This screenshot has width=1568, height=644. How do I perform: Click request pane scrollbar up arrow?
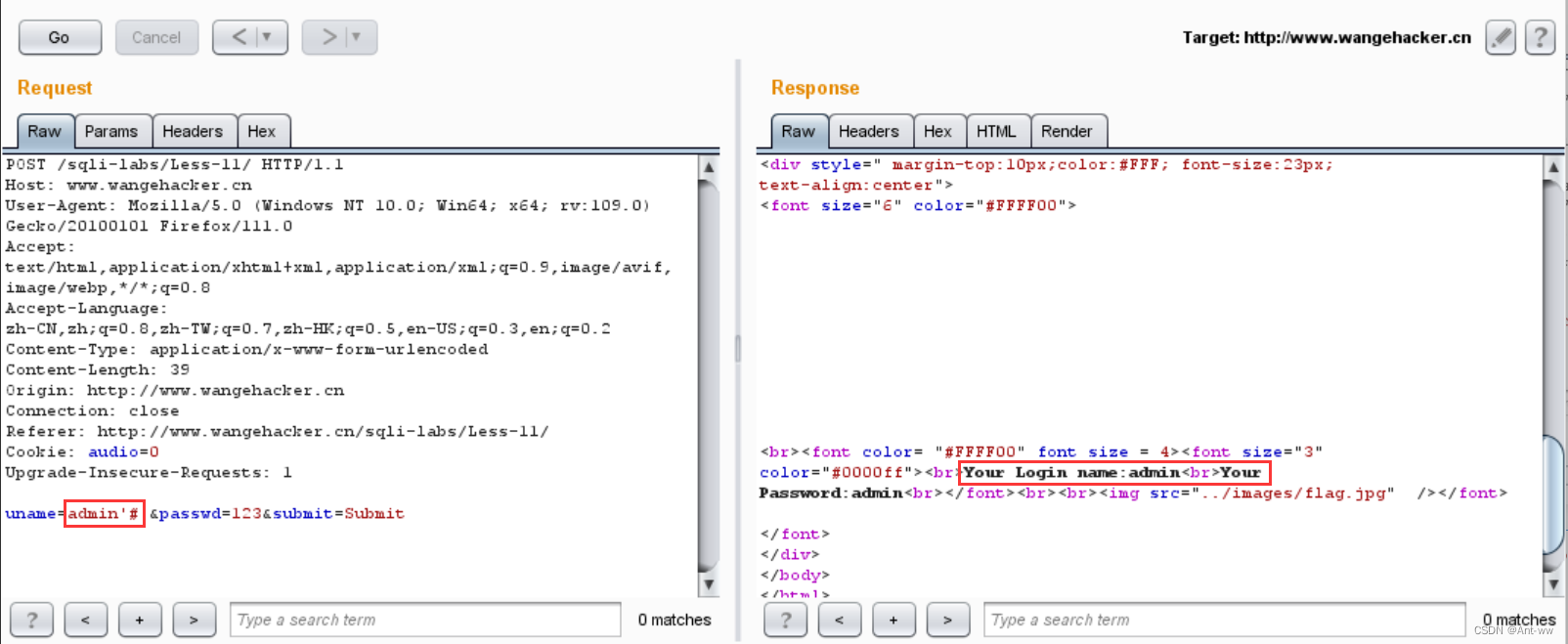point(710,166)
